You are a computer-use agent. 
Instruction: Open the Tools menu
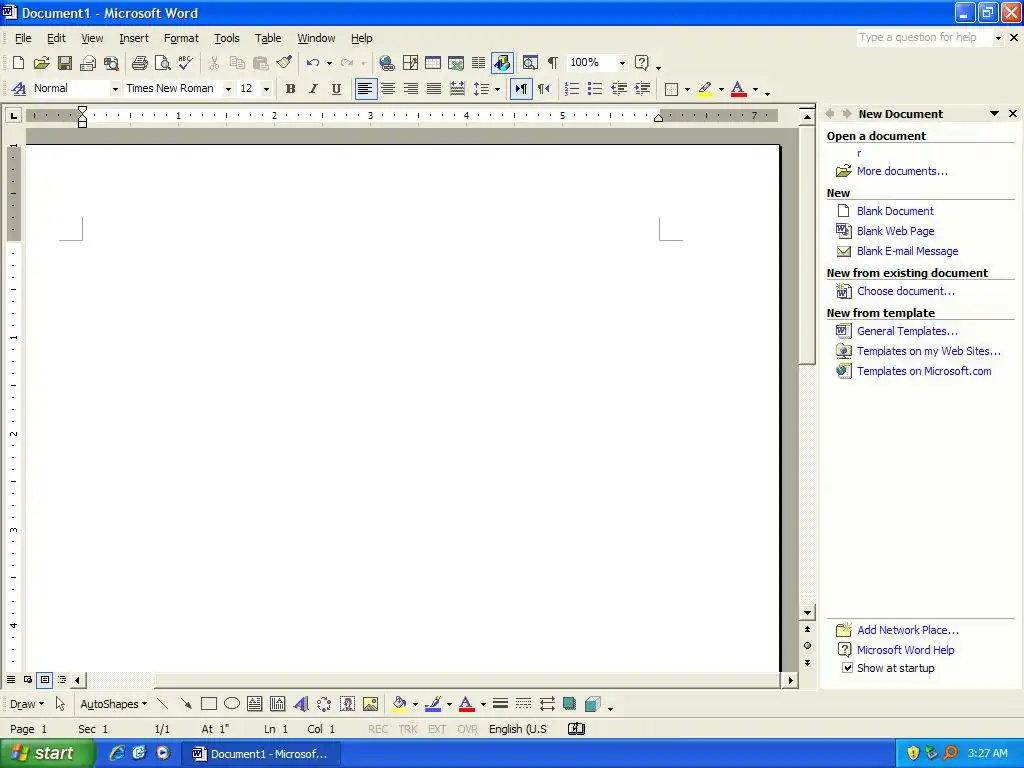pos(227,38)
